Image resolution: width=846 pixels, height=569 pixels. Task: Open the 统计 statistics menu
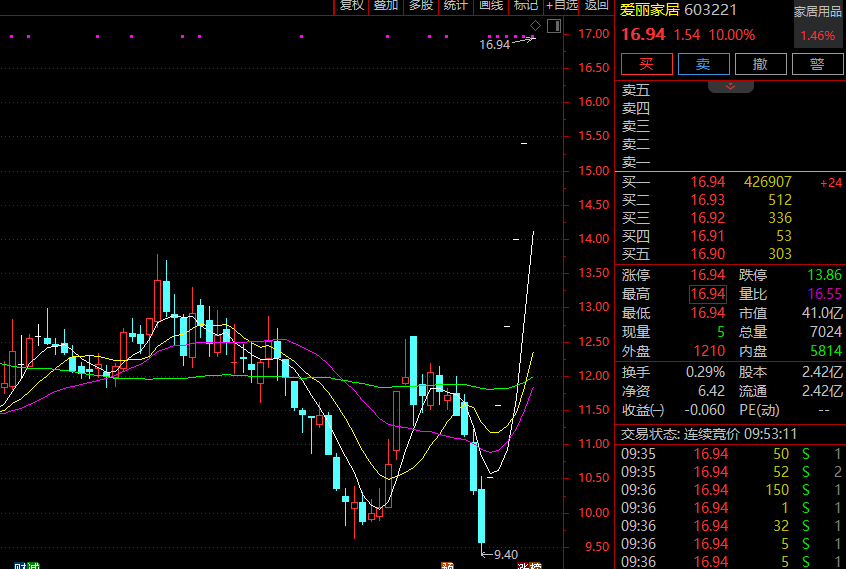[456, 5]
